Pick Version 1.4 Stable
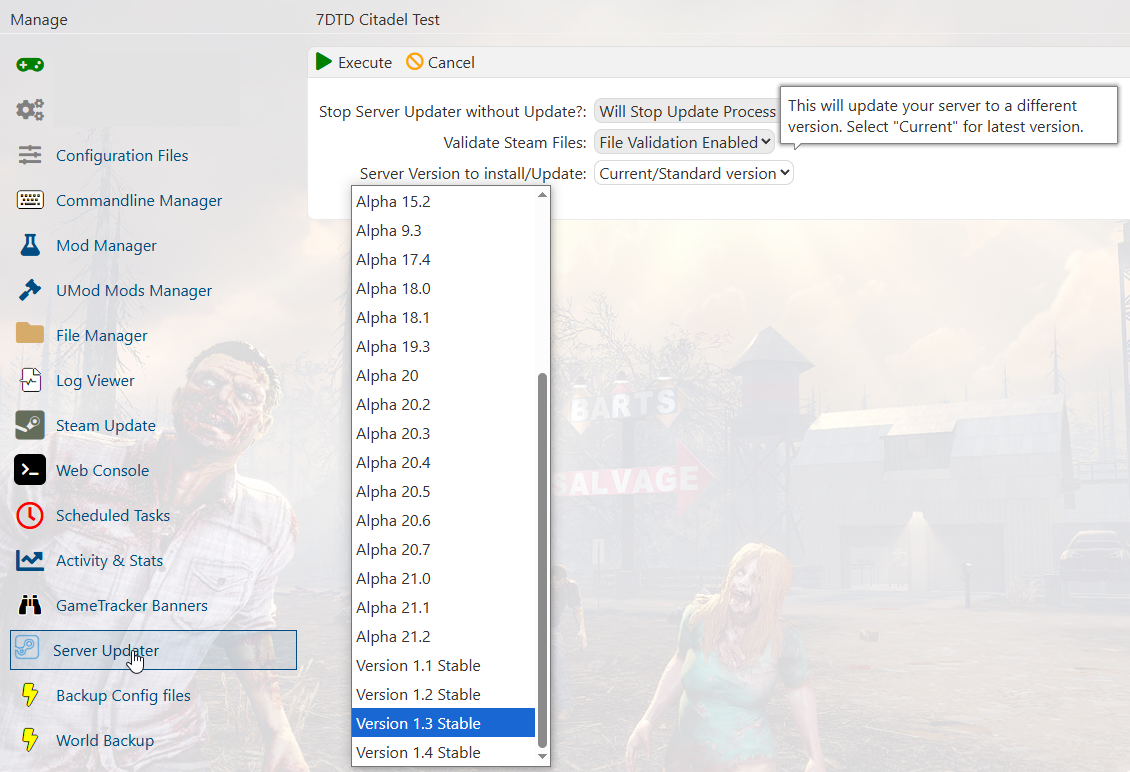Screen dimensions: 1130x772 pyautogui.click(x=443, y=752)
